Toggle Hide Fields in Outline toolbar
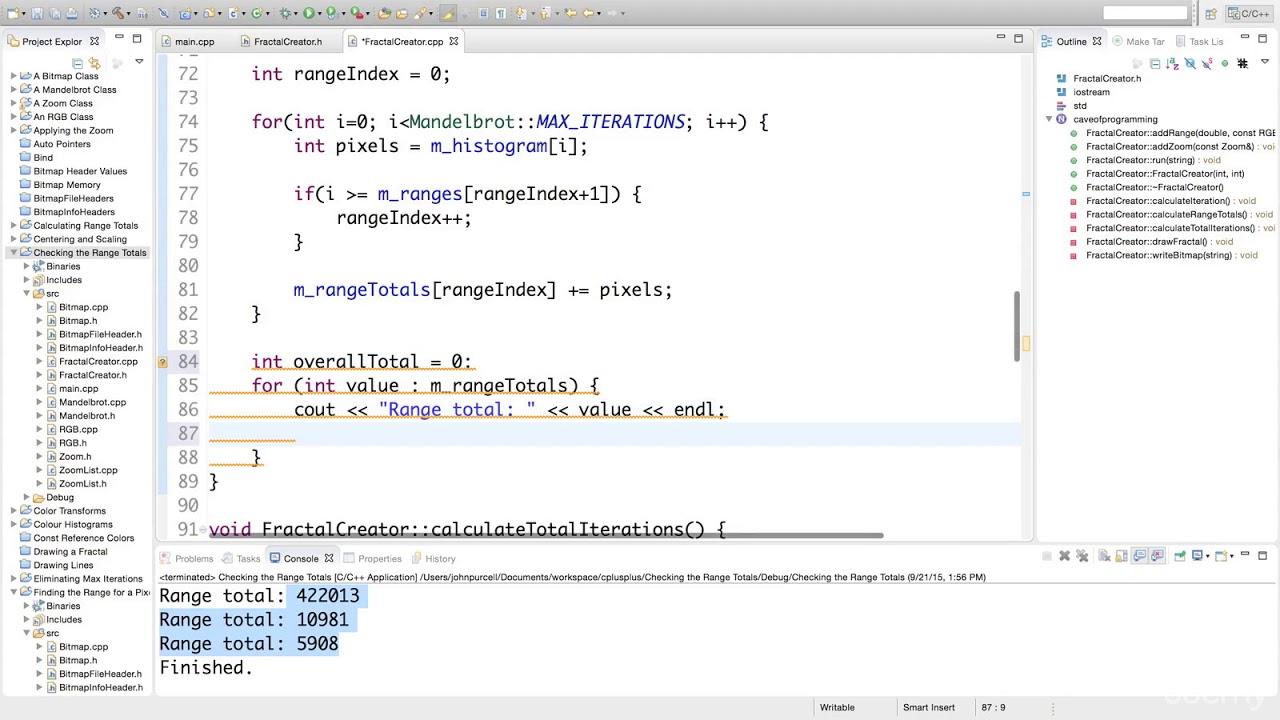This screenshot has height=720, width=1280. pyautogui.click(x=1190, y=64)
